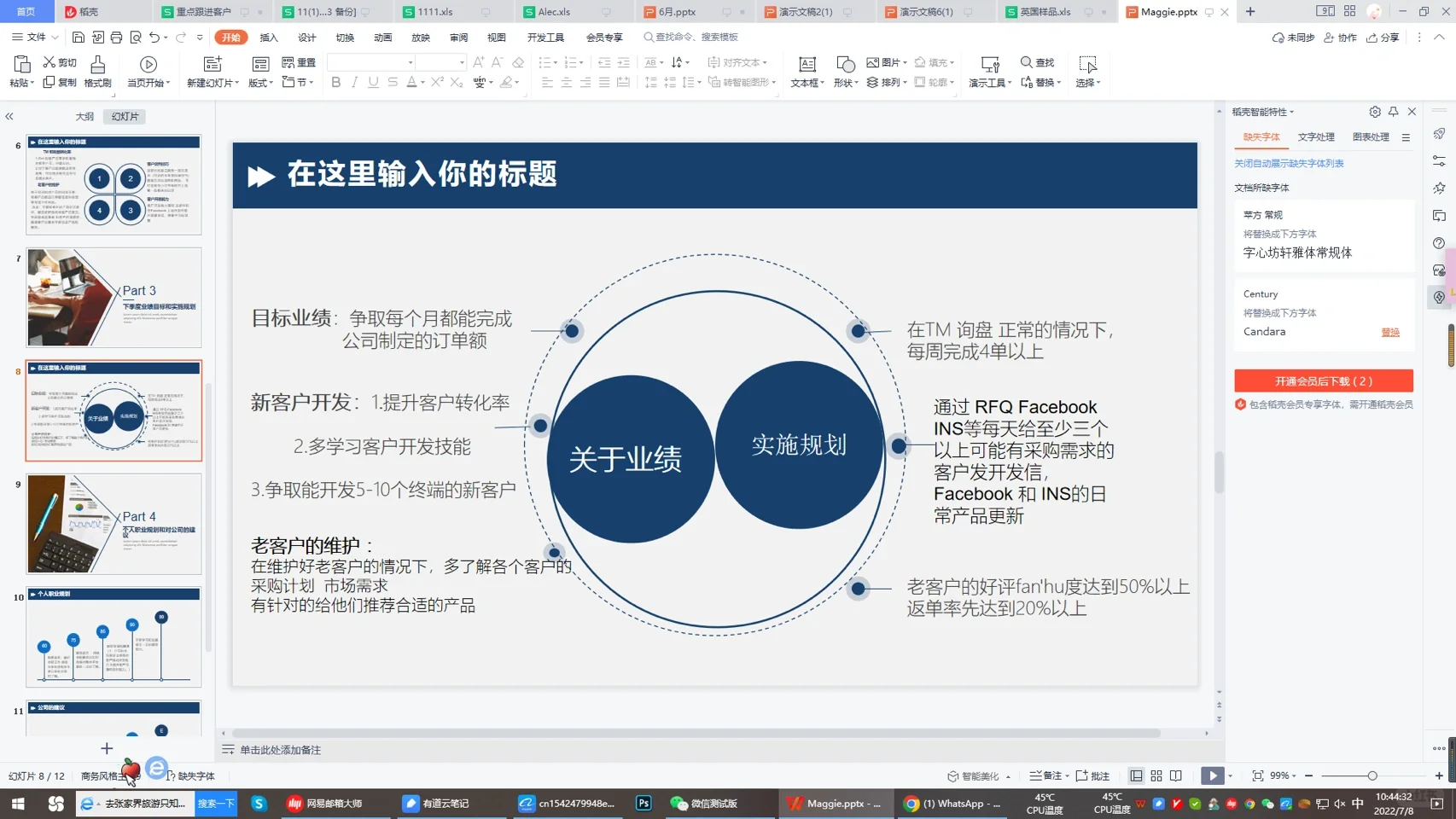Select the slide 7 Part 3 thumbnail
The width and height of the screenshot is (1456, 819).
point(114,297)
